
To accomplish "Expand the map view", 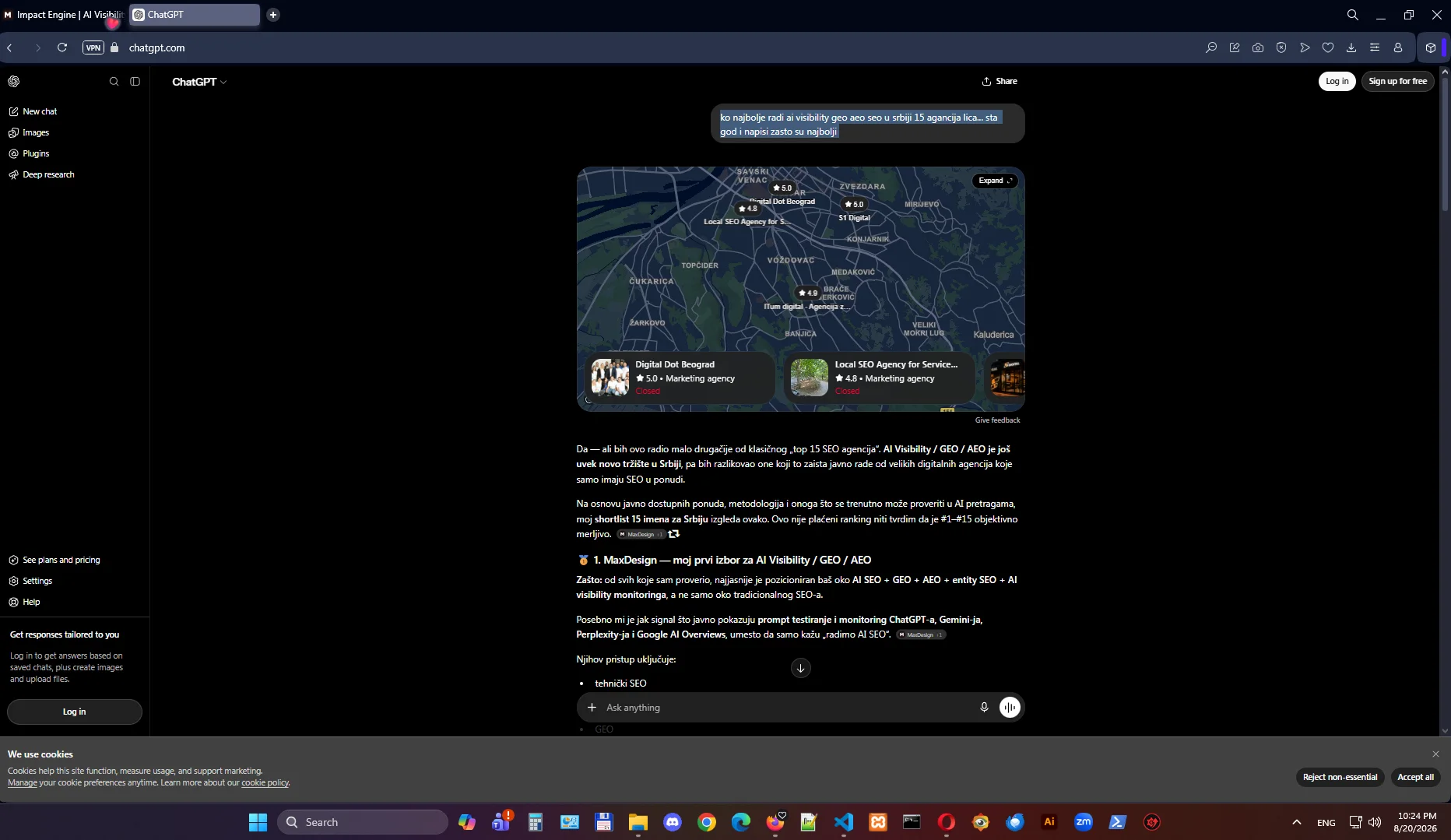I will click(x=995, y=181).
